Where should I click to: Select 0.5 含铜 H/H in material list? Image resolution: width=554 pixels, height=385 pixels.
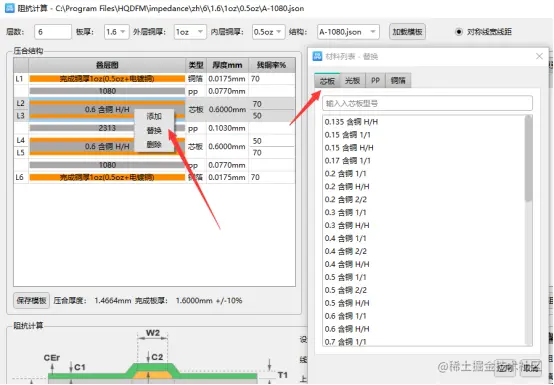[x=347, y=303]
